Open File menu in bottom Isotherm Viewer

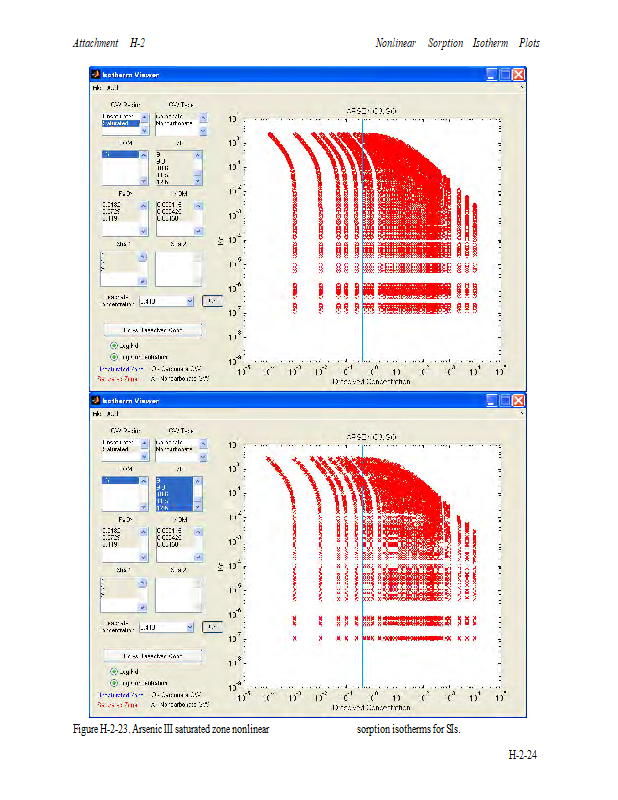98,413
